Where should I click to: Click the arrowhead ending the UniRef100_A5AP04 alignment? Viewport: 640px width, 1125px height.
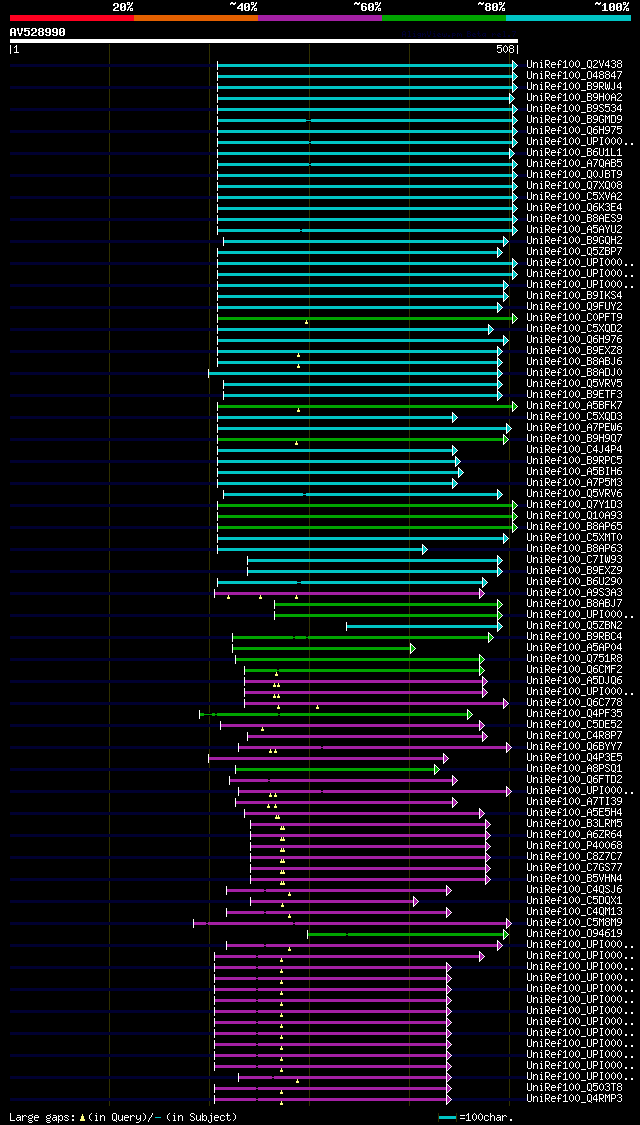413,649
